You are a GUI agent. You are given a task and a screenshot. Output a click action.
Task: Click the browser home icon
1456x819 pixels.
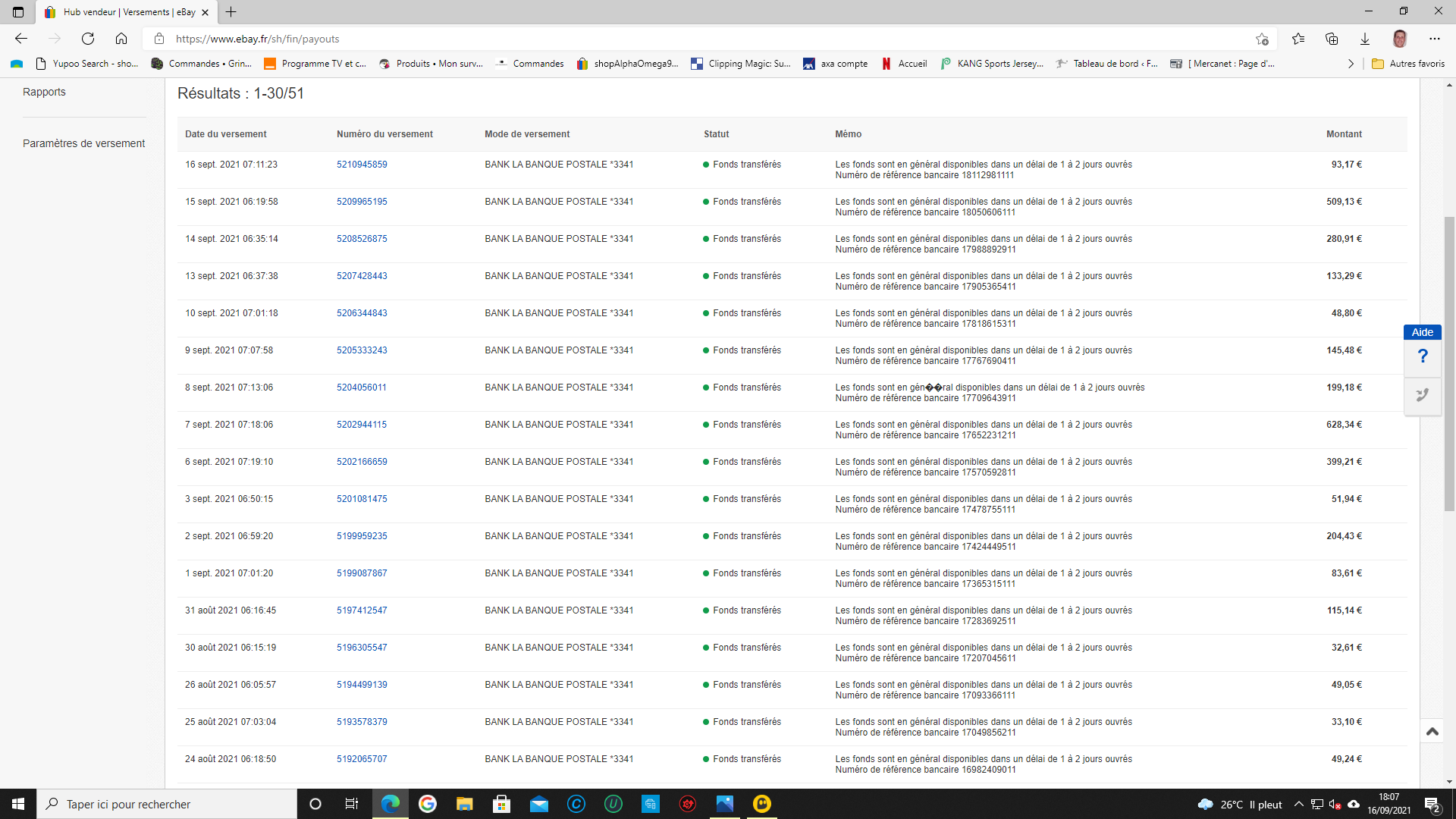121,39
